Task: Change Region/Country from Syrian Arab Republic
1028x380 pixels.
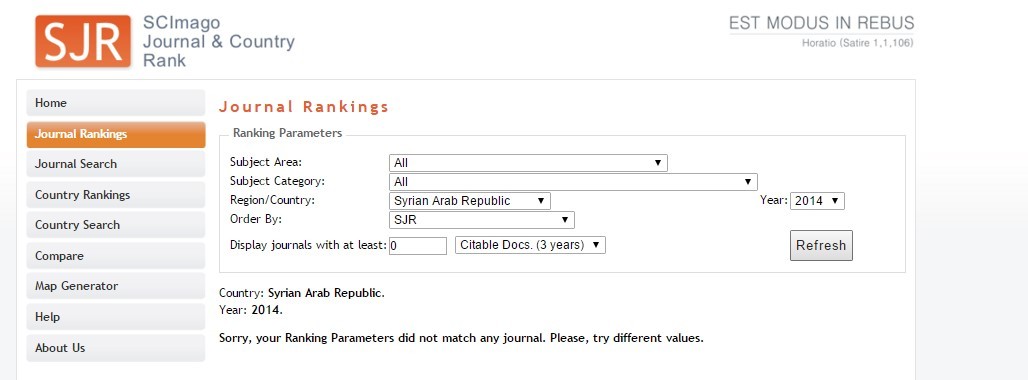Action: (x=469, y=200)
